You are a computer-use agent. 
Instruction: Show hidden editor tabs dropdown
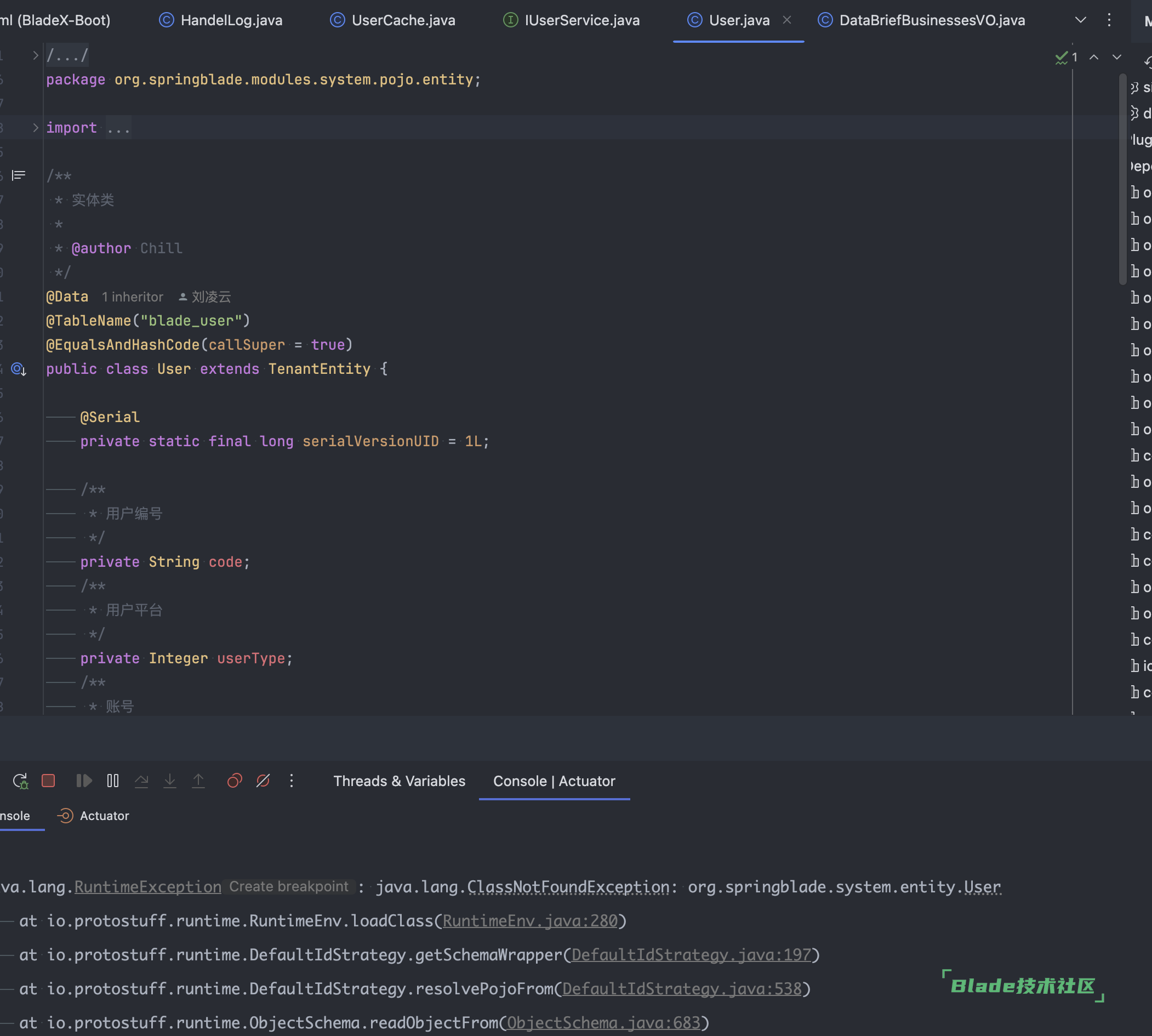(1080, 20)
